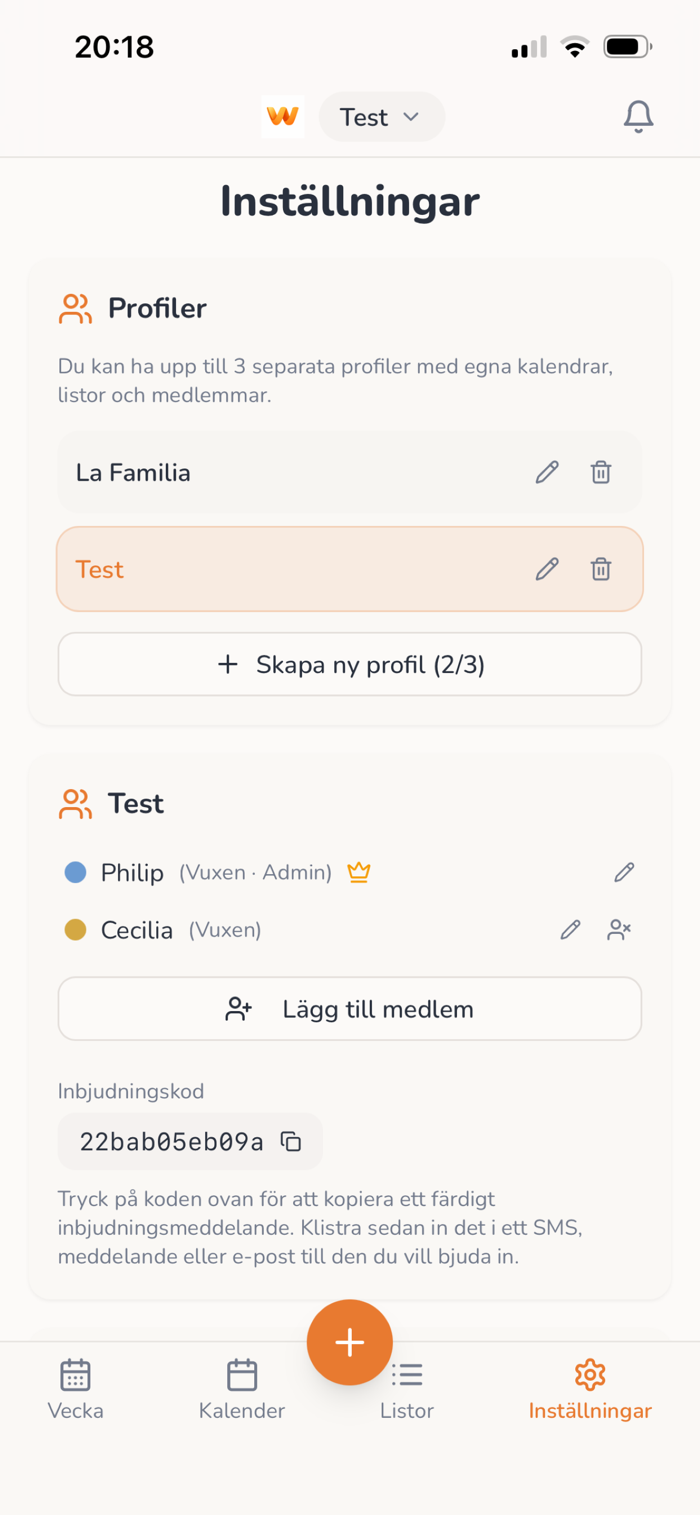Remove Cecilia from the profile
700x1515 pixels.
pyautogui.click(x=619, y=930)
